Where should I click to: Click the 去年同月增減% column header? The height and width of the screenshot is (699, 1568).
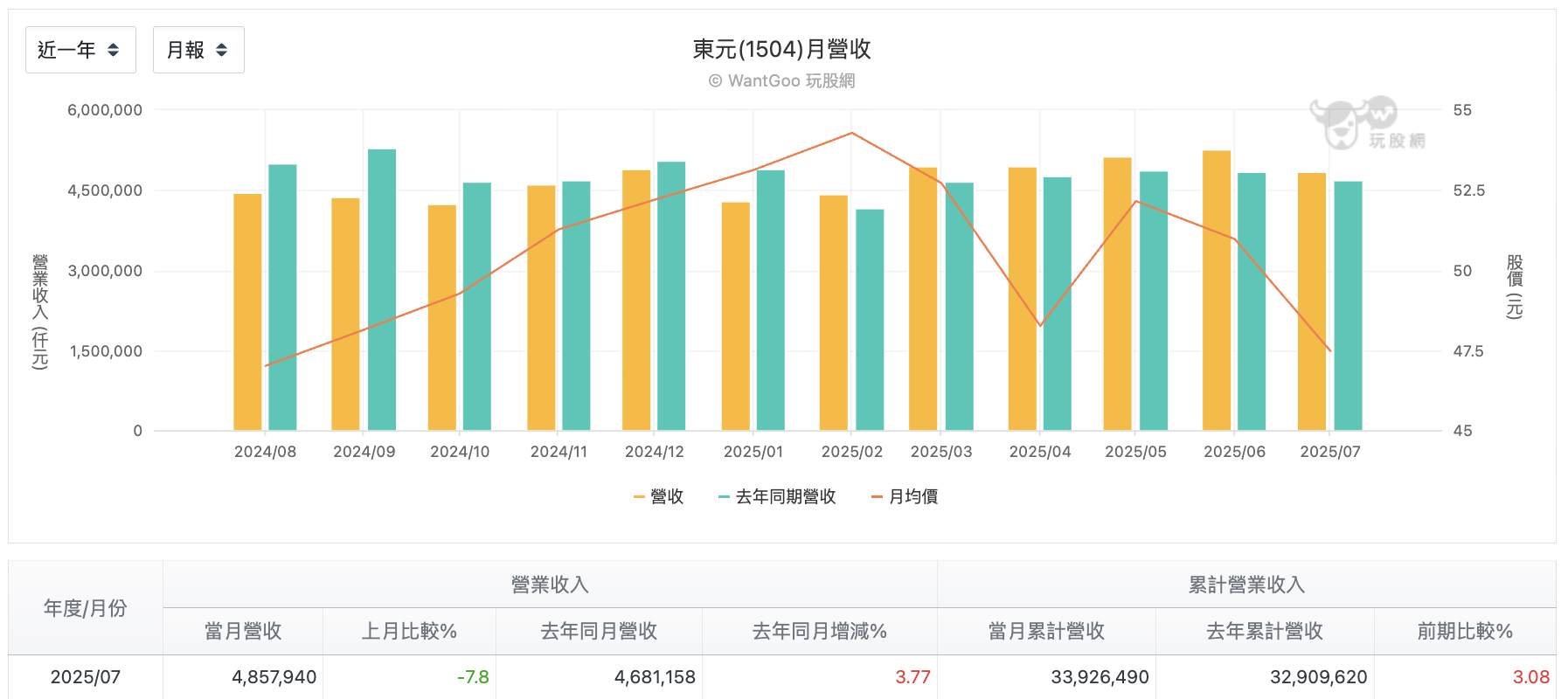click(x=820, y=631)
